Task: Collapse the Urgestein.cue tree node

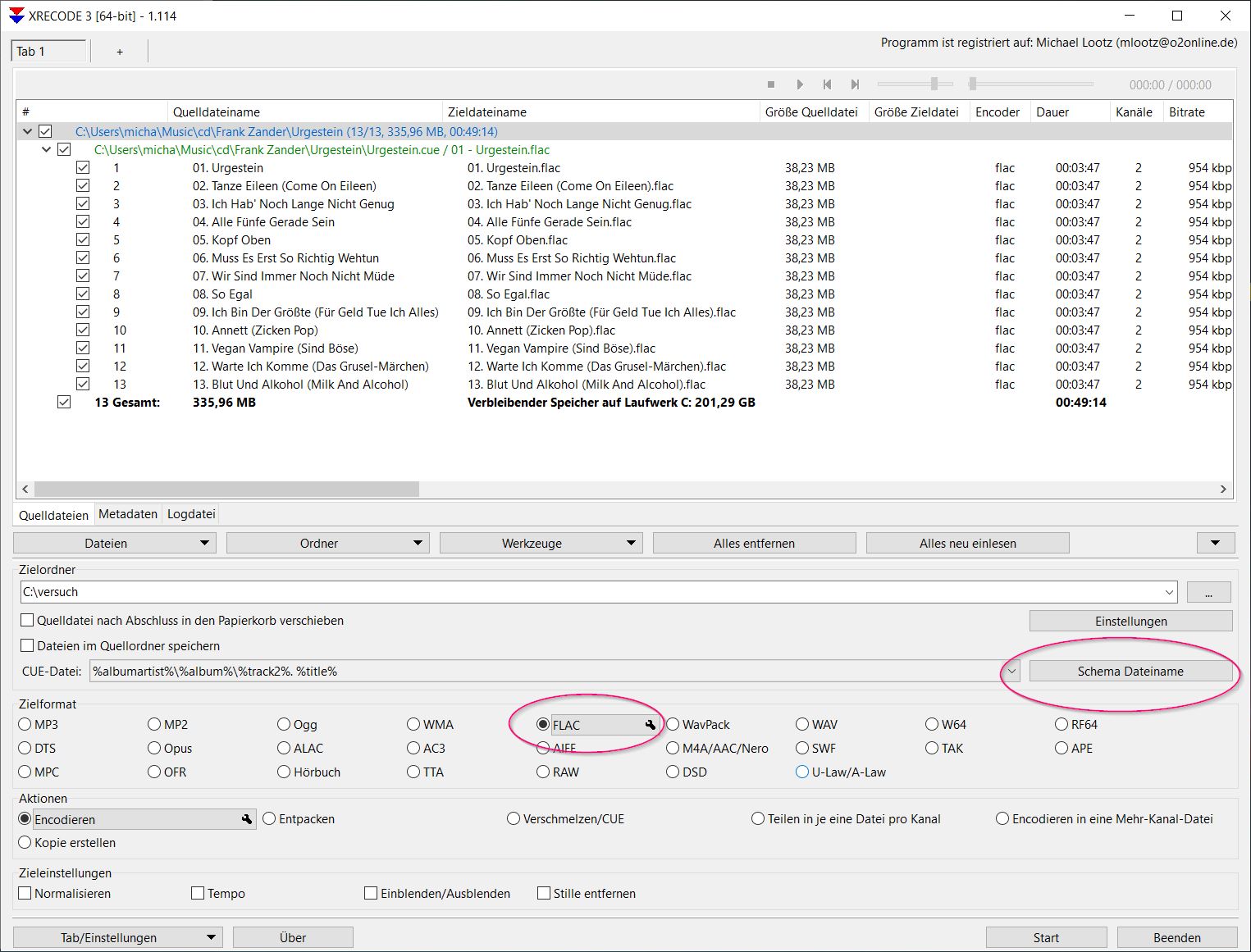Action: tap(46, 150)
